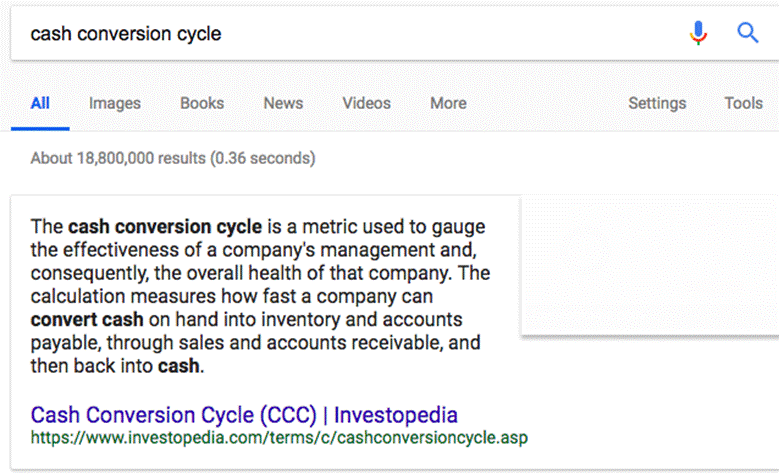
Task: Switch to the Images tab
Action: pyautogui.click(x=114, y=103)
